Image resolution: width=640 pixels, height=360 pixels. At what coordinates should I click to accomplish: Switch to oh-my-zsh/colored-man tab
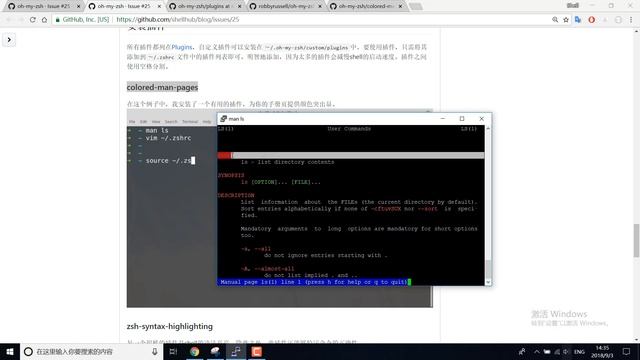[x=364, y=6]
